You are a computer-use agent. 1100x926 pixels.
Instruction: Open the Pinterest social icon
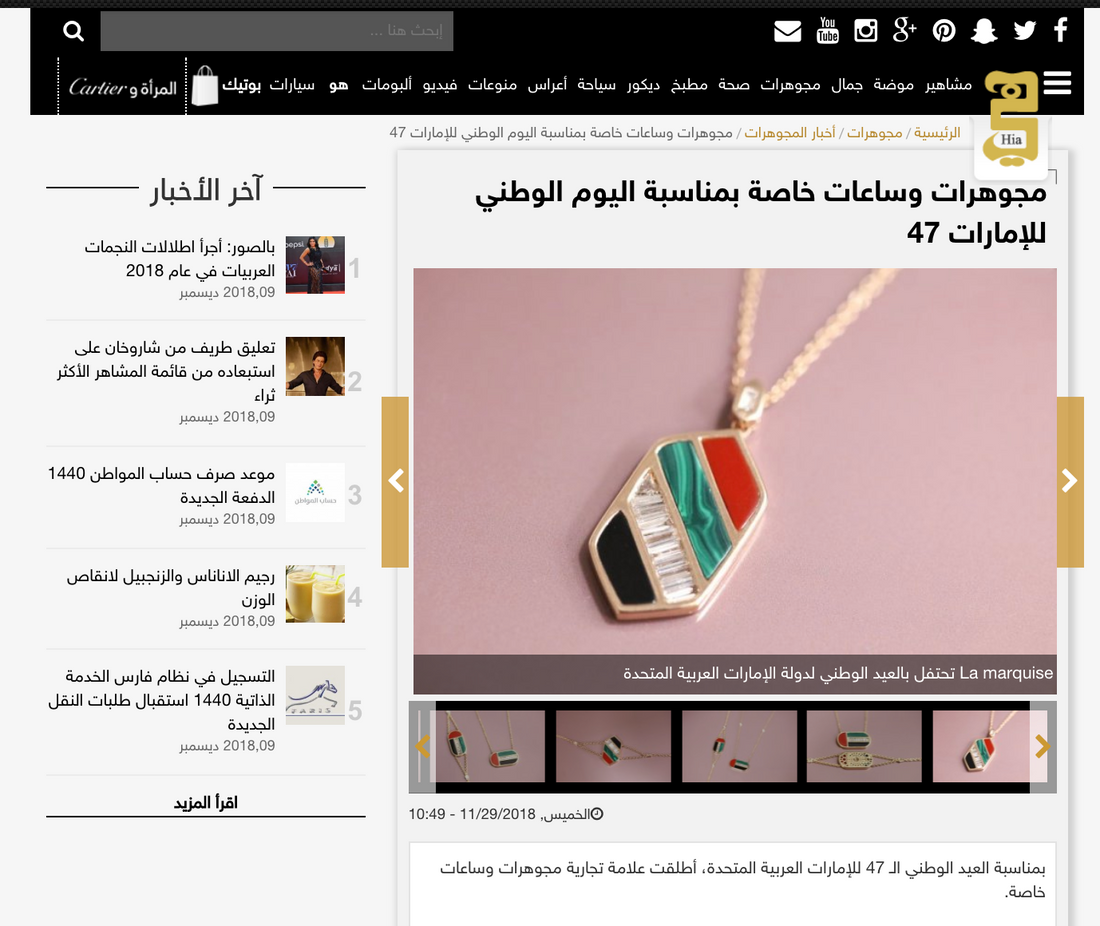click(x=944, y=30)
